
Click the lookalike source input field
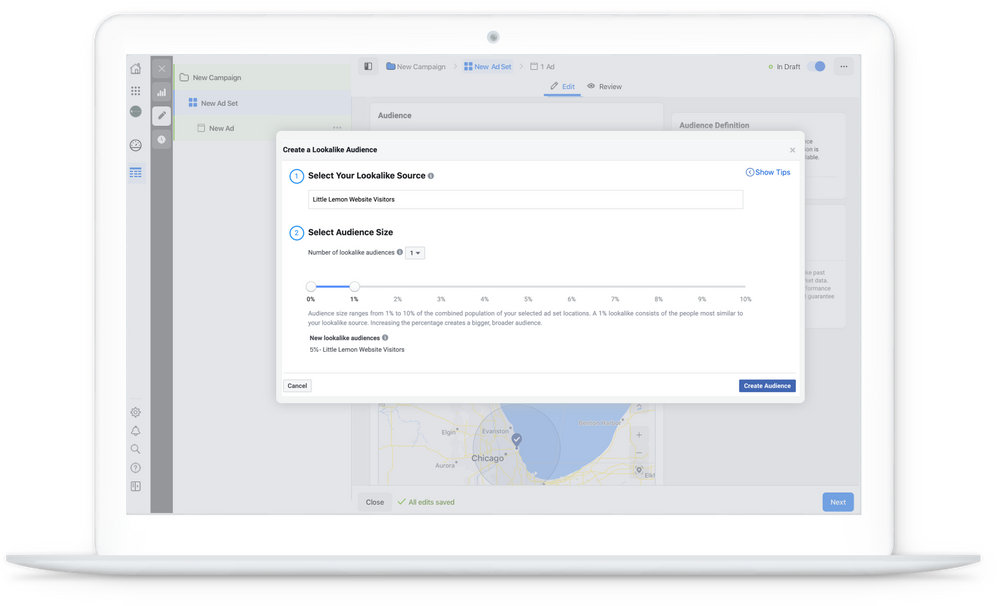tap(526, 200)
